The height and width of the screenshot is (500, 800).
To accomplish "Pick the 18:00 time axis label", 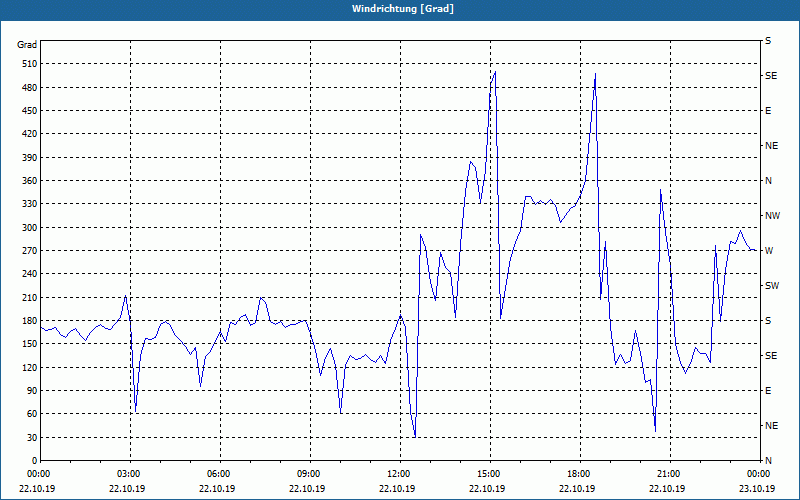I will point(577,474).
